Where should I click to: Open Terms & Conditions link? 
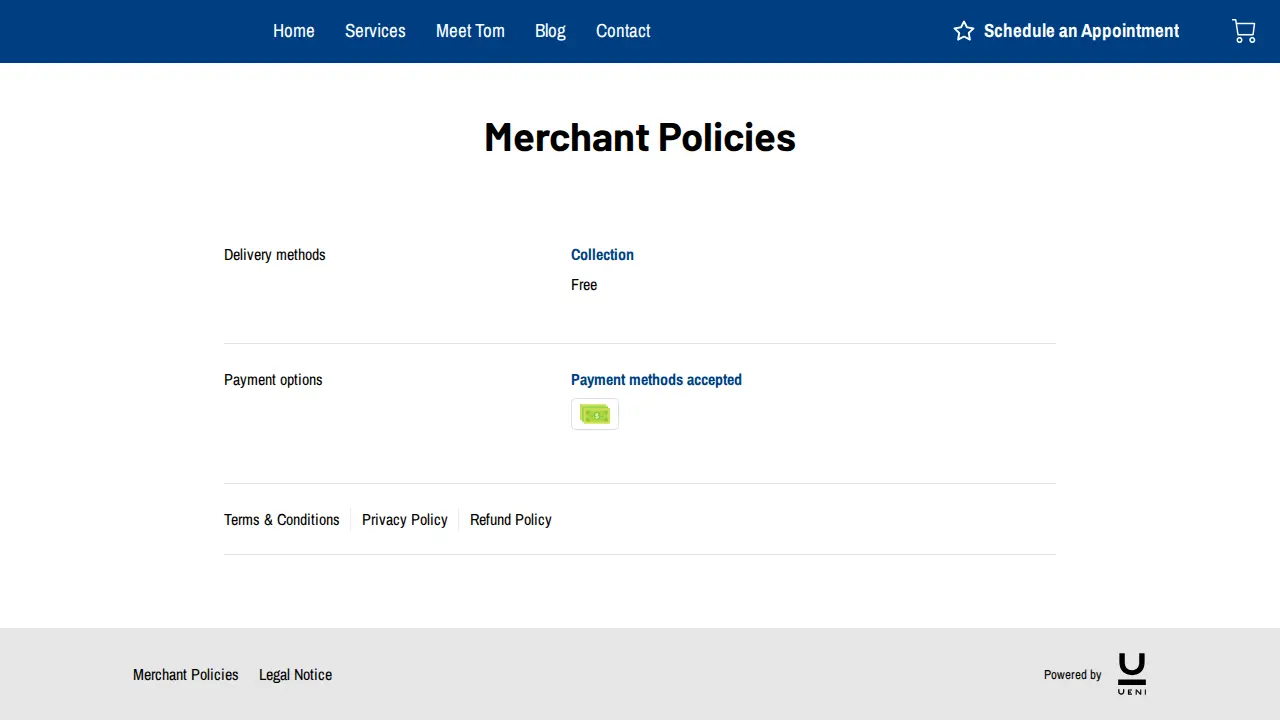pos(282,520)
